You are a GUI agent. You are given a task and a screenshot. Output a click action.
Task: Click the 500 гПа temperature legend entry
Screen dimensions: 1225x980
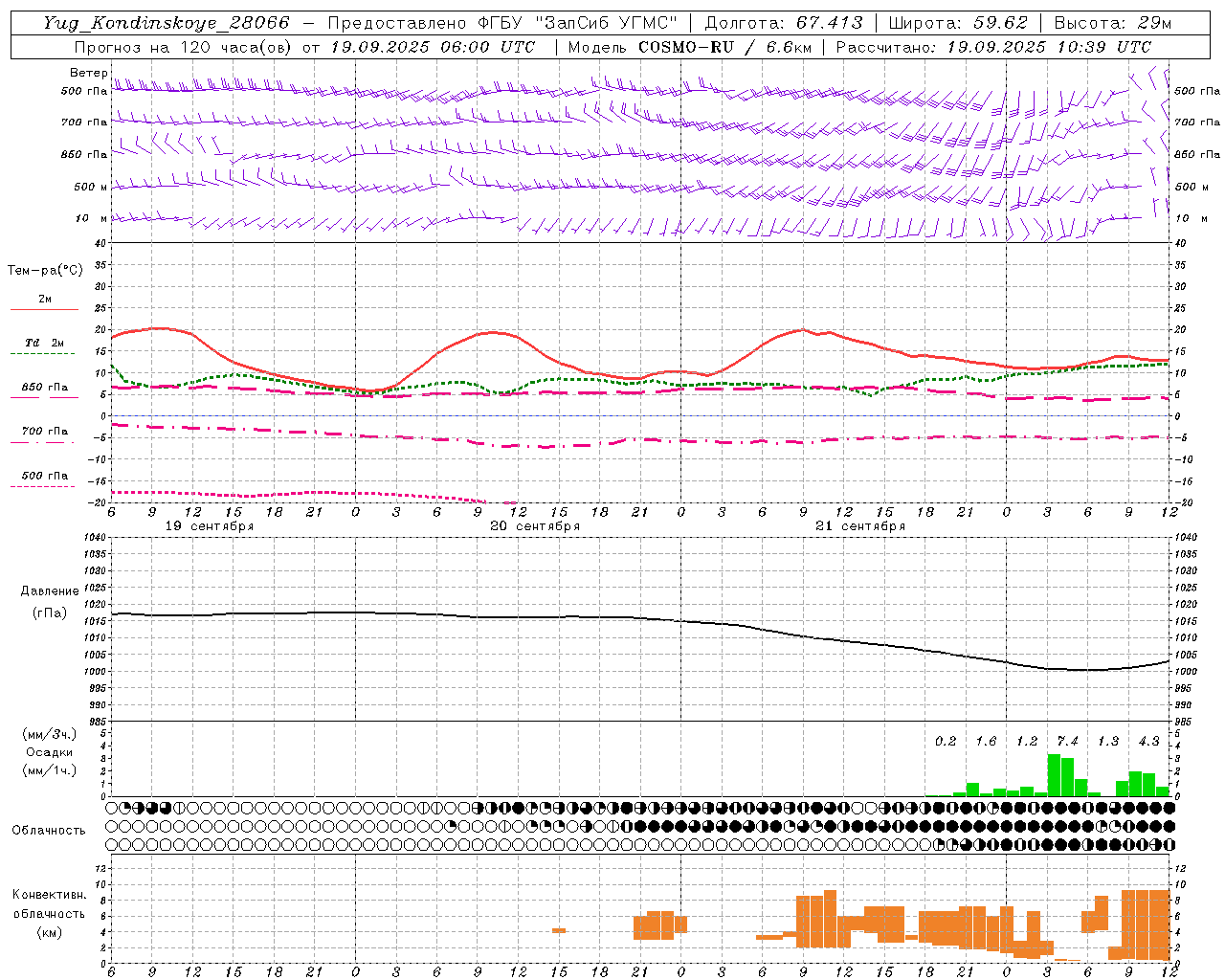(x=44, y=476)
